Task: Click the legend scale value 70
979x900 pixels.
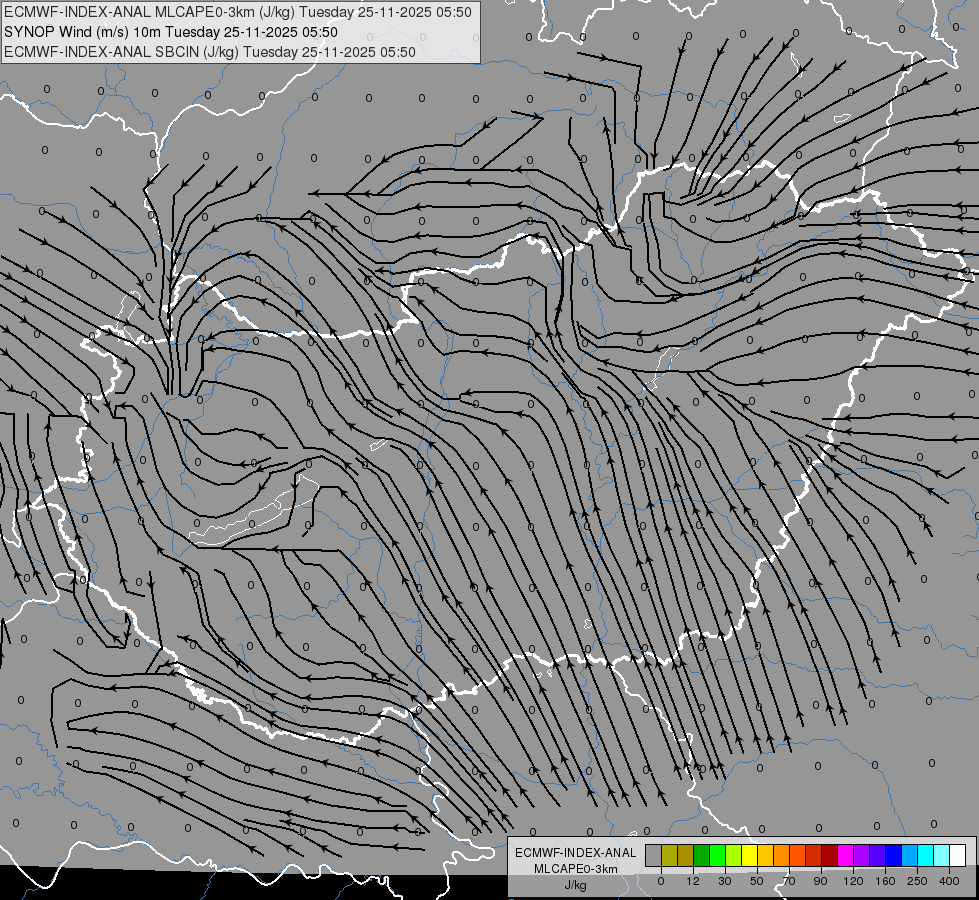Action: point(789,881)
